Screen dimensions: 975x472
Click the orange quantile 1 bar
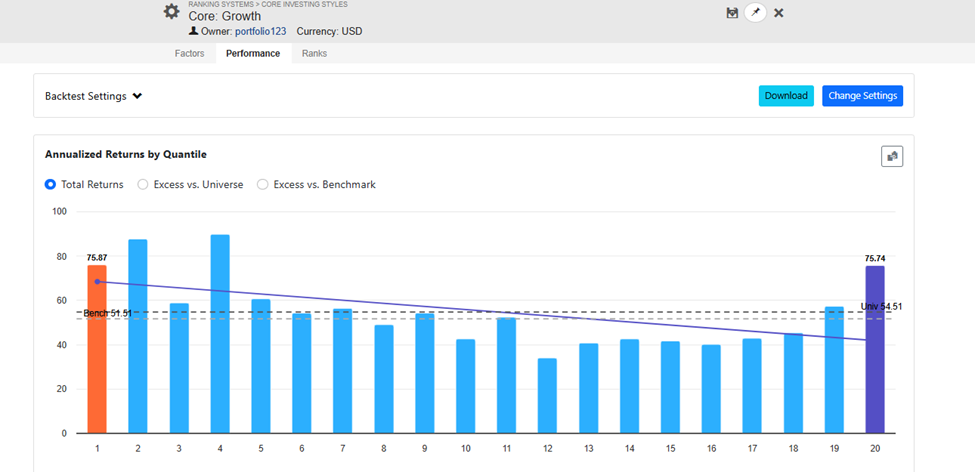point(96,350)
